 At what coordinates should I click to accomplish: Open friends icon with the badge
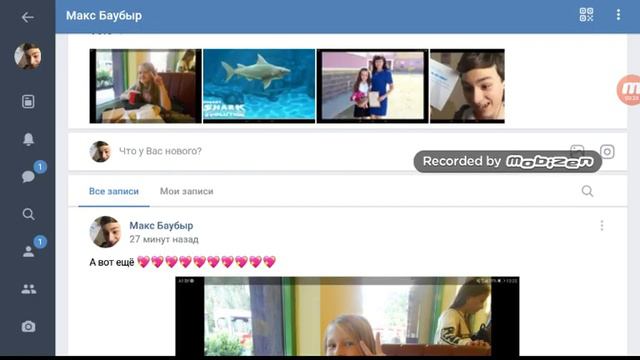coord(28,251)
